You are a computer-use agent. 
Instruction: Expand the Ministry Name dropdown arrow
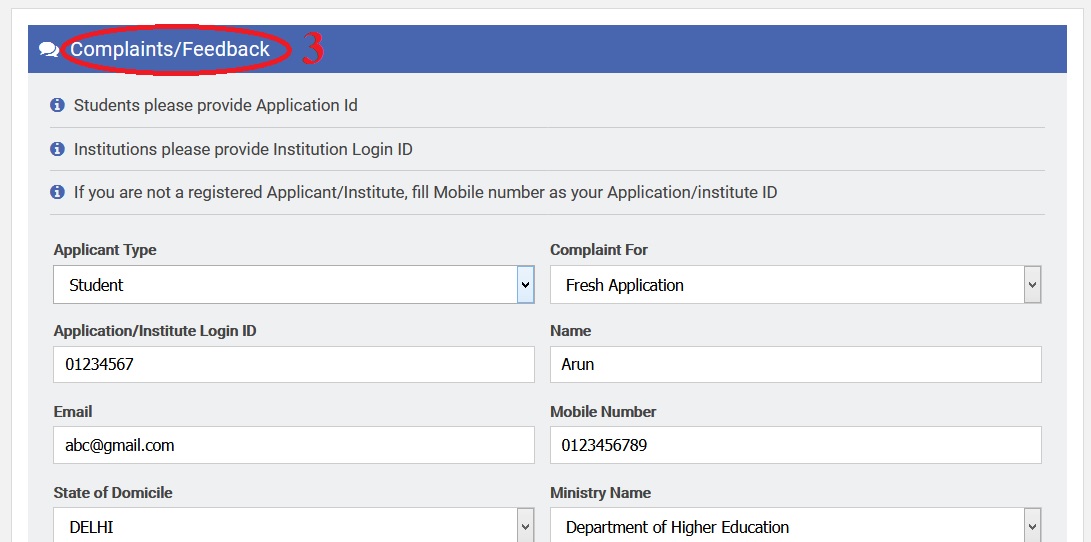click(1033, 527)
